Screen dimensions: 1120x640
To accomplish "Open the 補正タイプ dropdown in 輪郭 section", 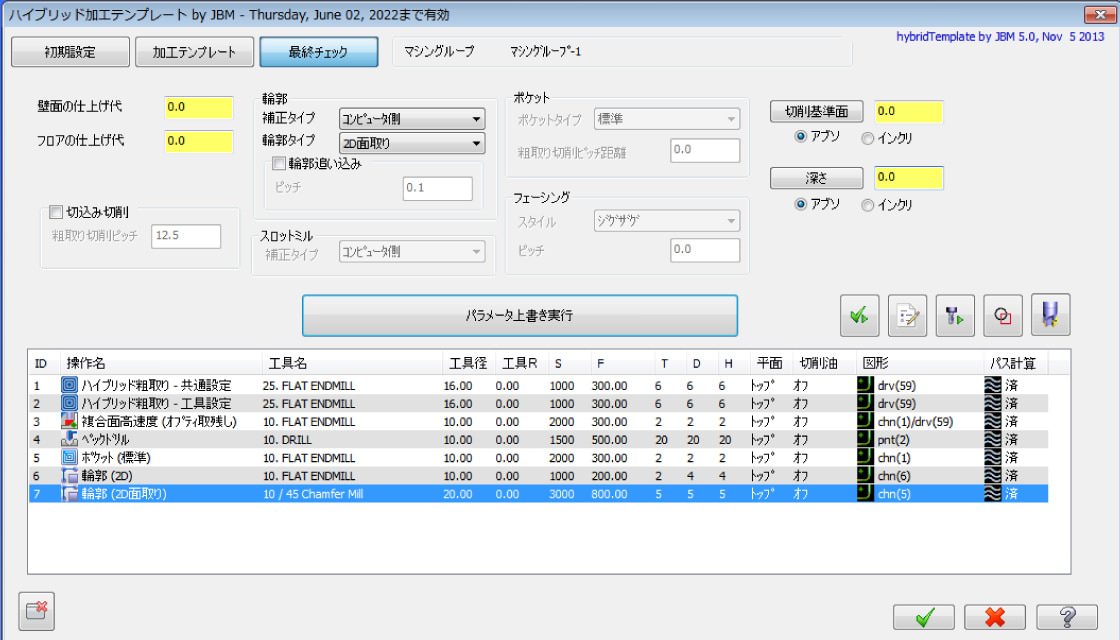I will pyautogui.click(x=412, y=119).
